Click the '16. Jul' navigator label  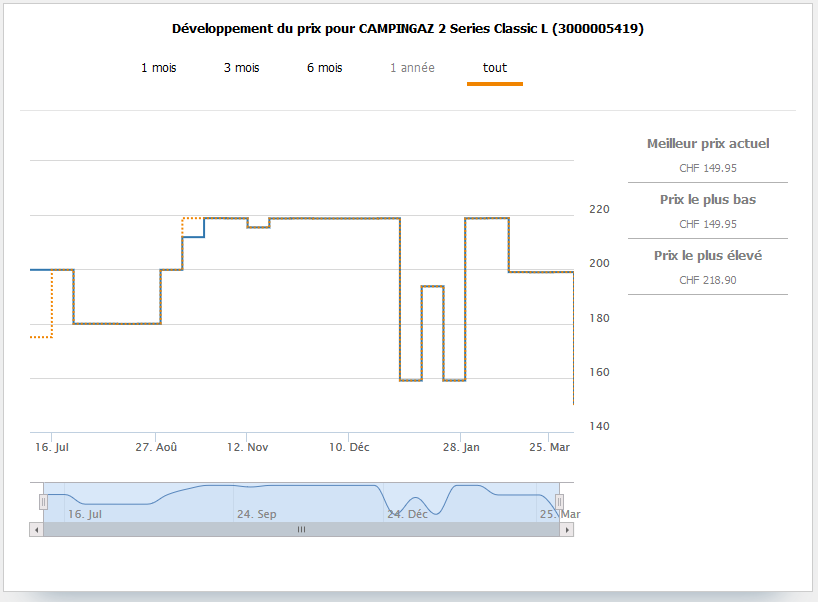pos(85,514)
